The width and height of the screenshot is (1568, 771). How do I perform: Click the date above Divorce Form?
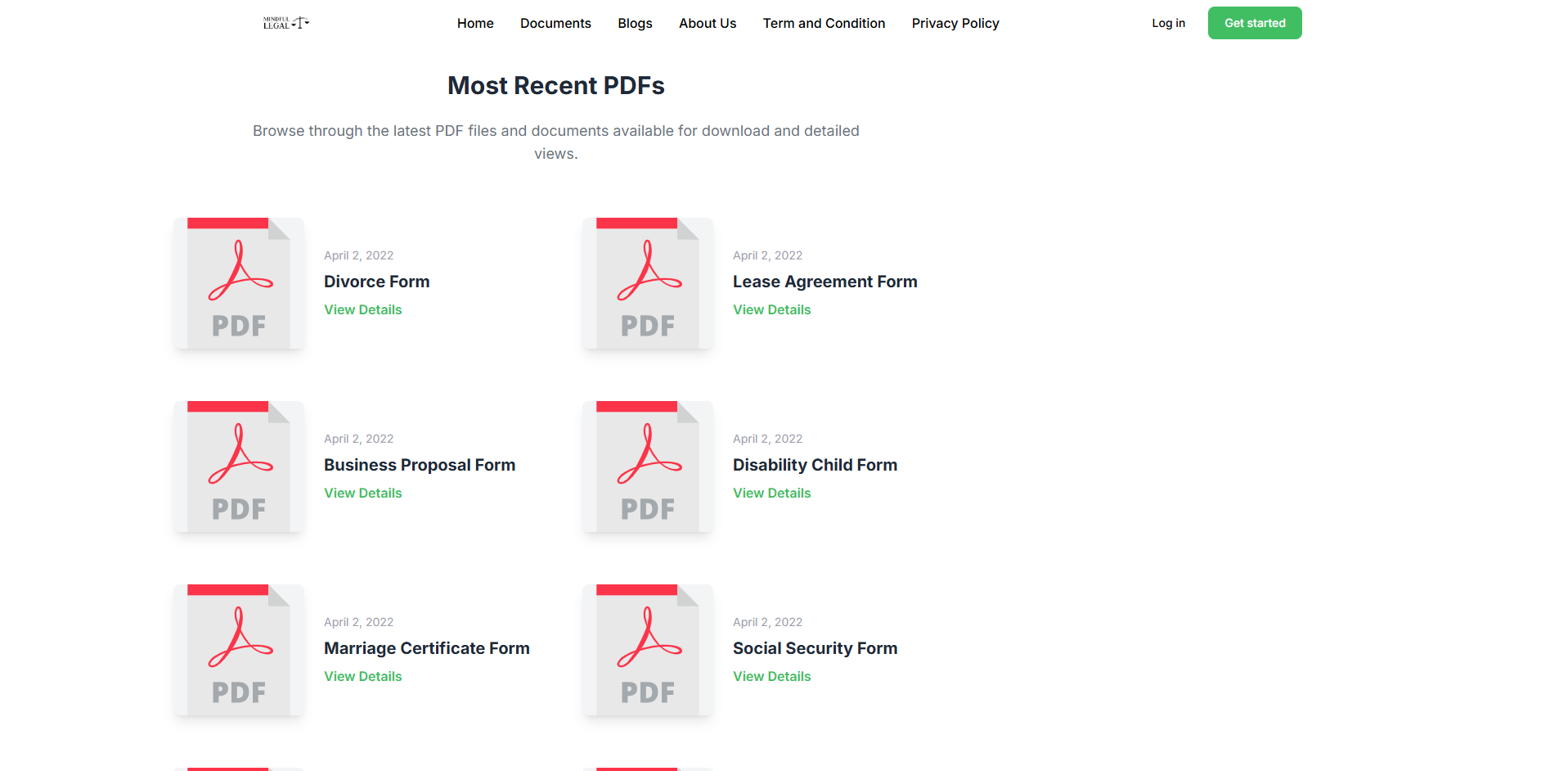359,255
